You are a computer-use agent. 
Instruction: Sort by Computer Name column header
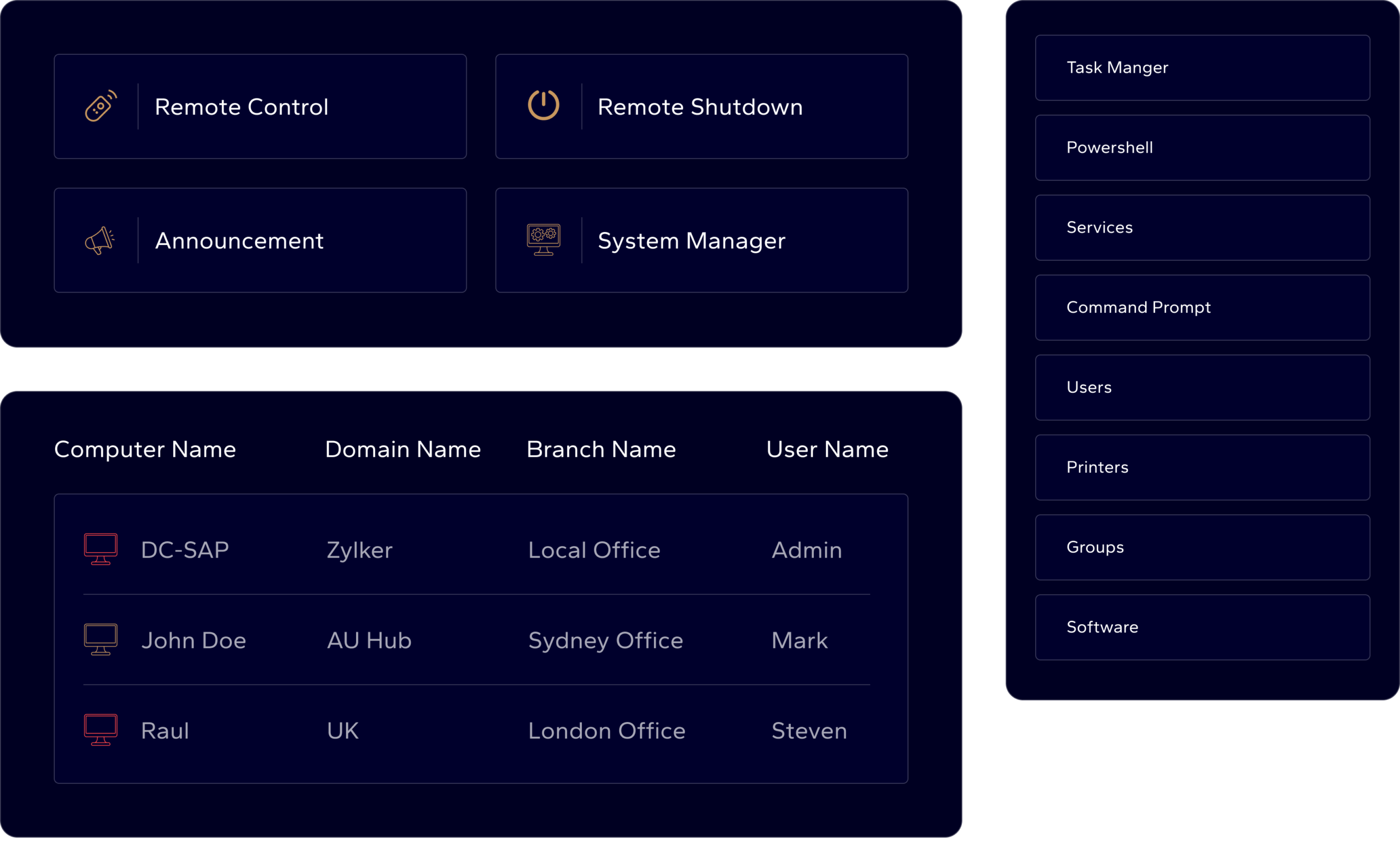144,450
